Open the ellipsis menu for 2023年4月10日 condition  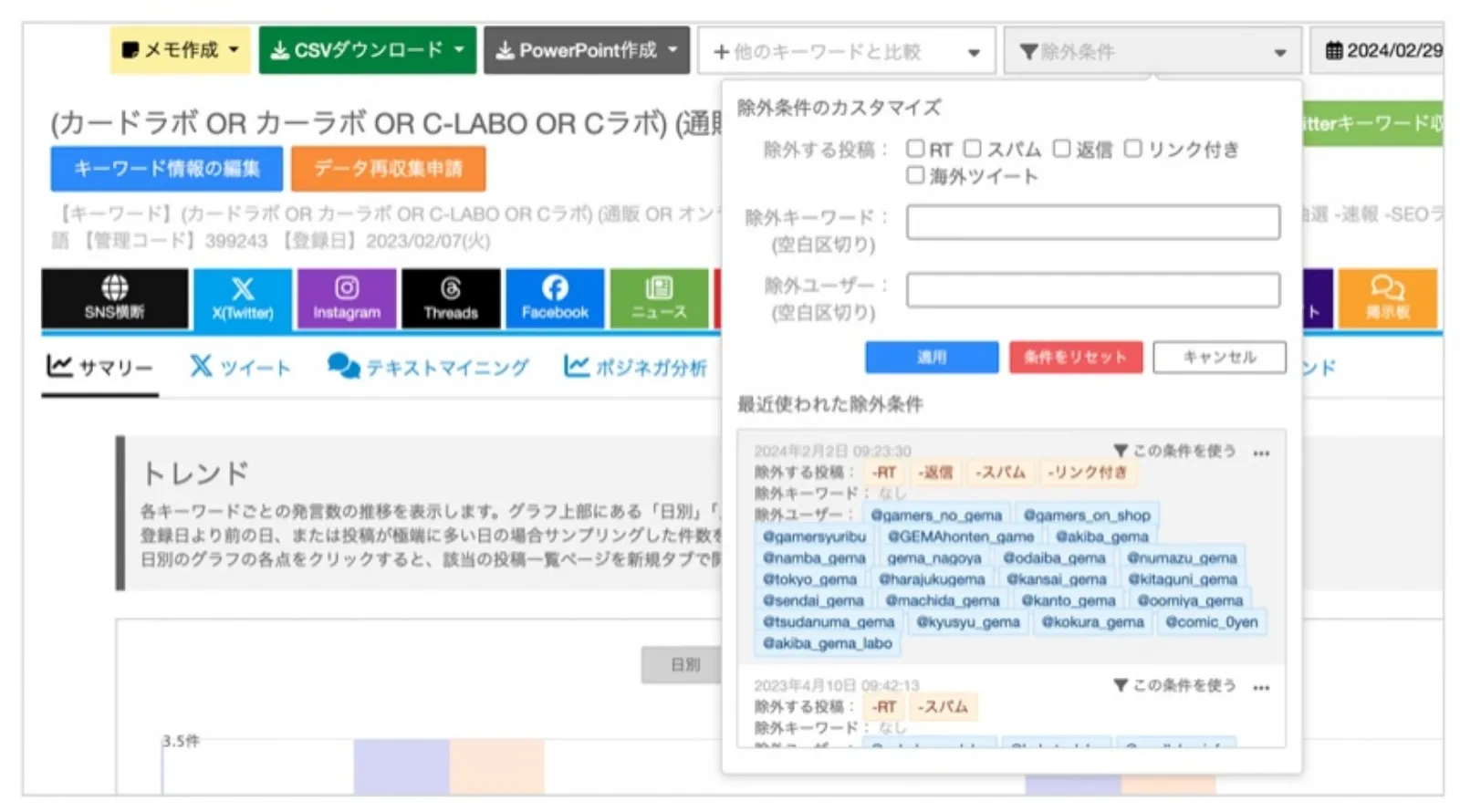1261,687
